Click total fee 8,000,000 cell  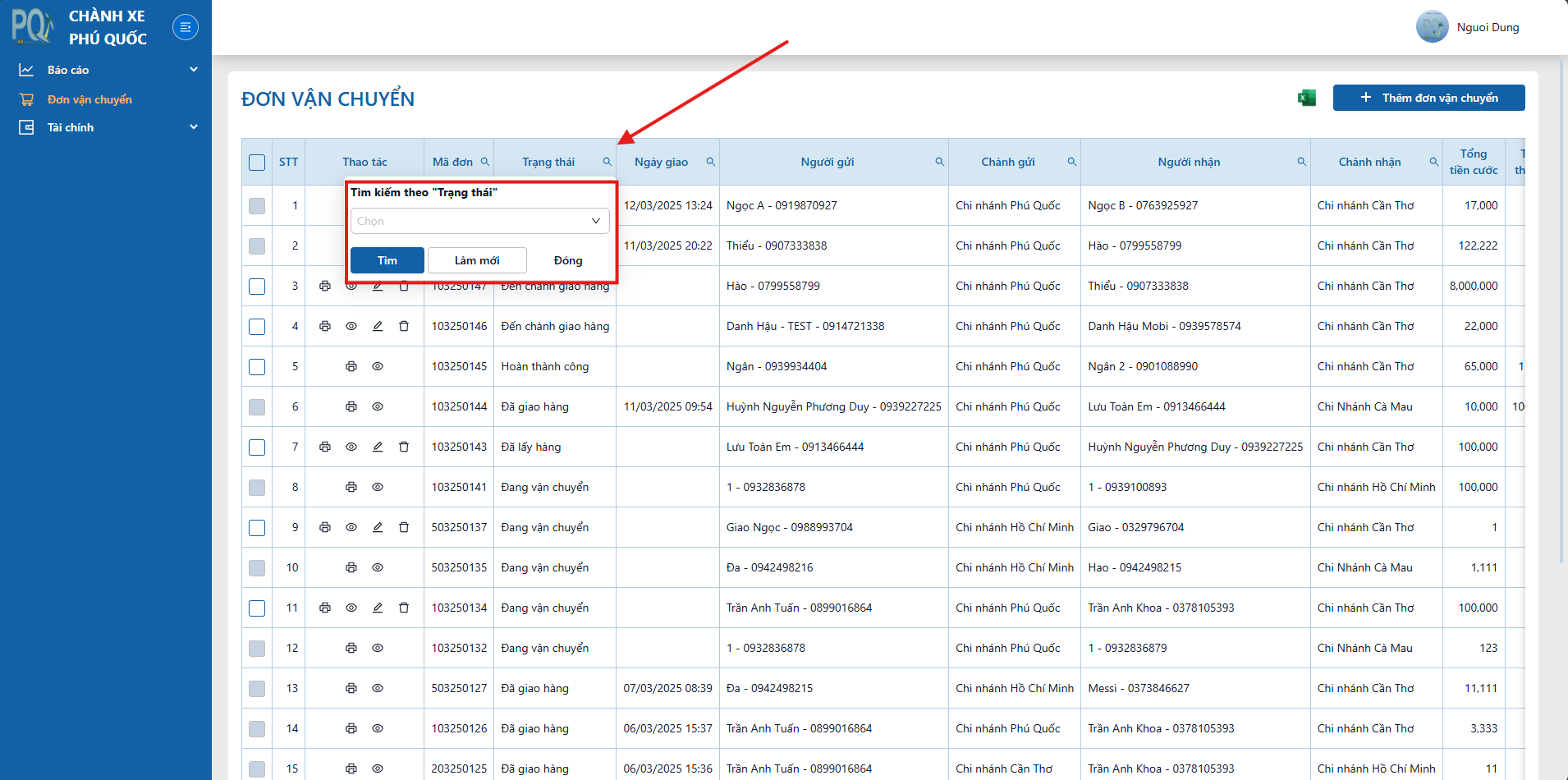point(1474,286)
